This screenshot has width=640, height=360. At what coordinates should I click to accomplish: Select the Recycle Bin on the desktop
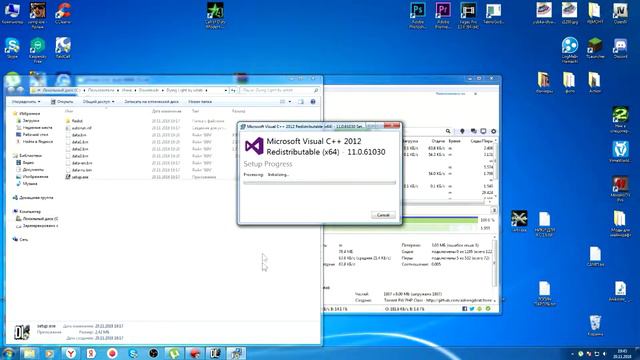coord(595,325)
